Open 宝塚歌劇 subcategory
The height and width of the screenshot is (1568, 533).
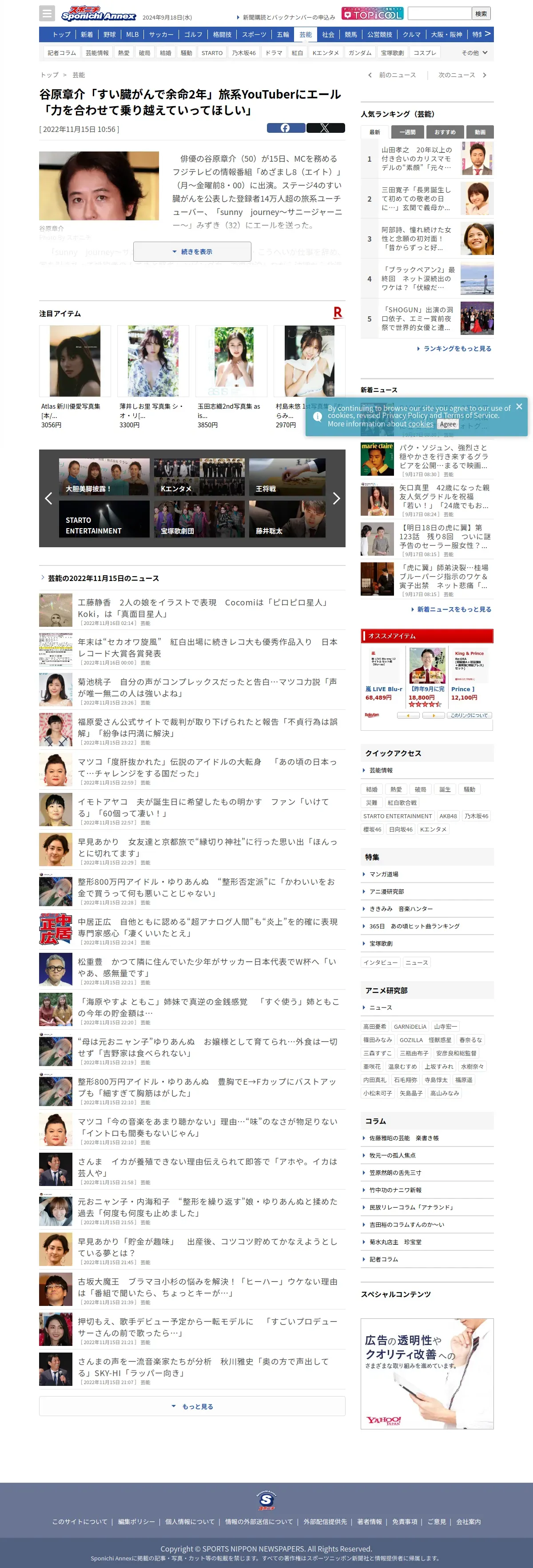click(x=393, y=53)
